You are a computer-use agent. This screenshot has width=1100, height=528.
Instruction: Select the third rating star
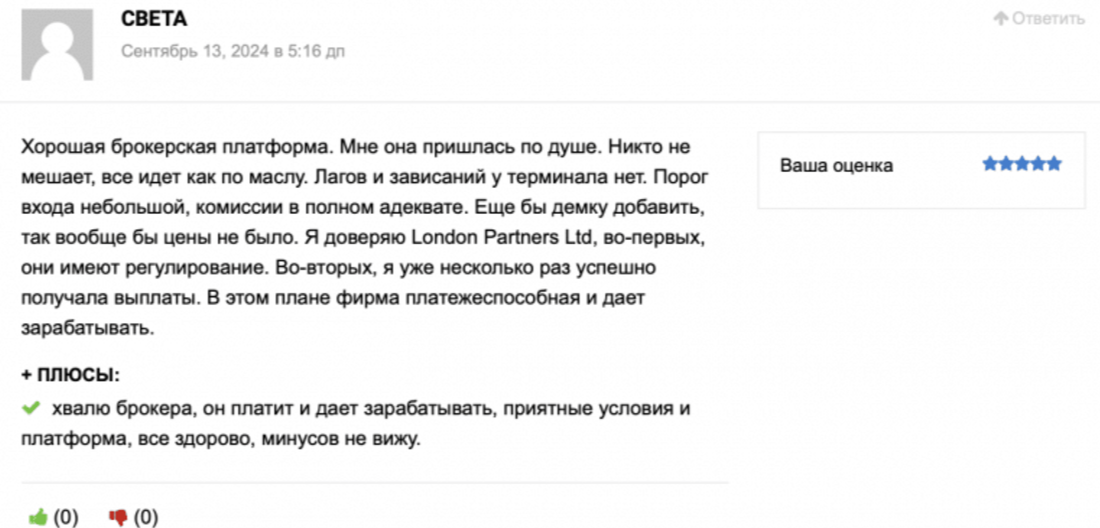1022,164
